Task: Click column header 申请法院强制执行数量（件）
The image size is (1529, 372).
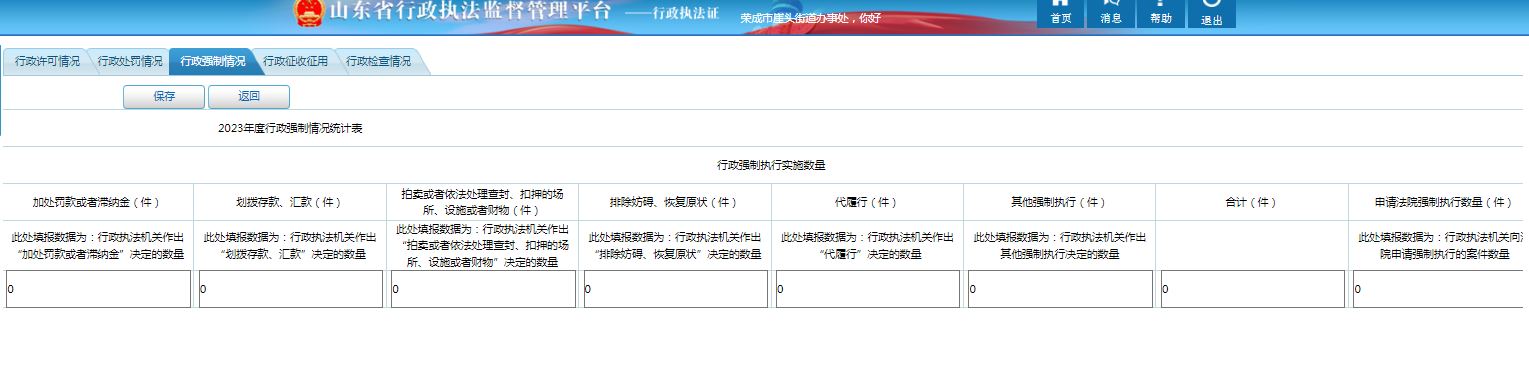Action: 1444,202
